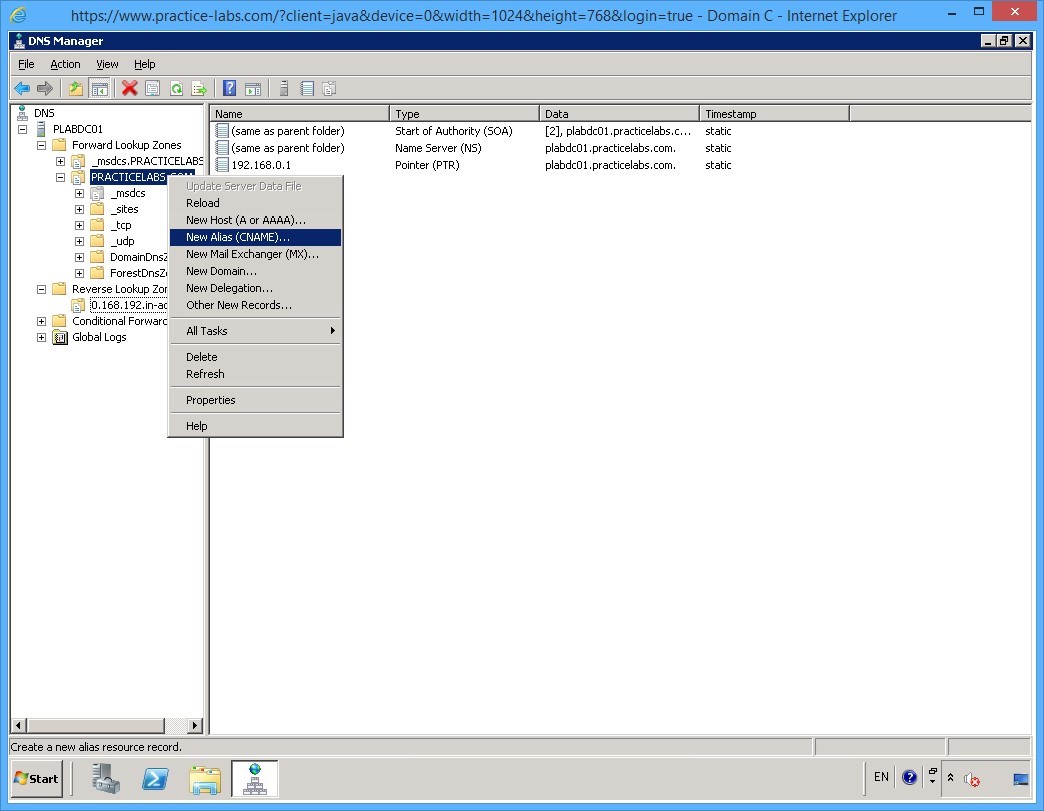This screenshot has height=811, width=1044.
Task: Expand the Conditional Forwarders node
Action: [x=40, y=321]
